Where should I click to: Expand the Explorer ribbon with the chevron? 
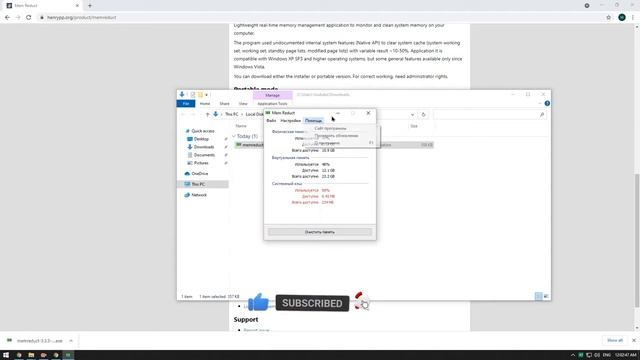[x=540, y=104]
